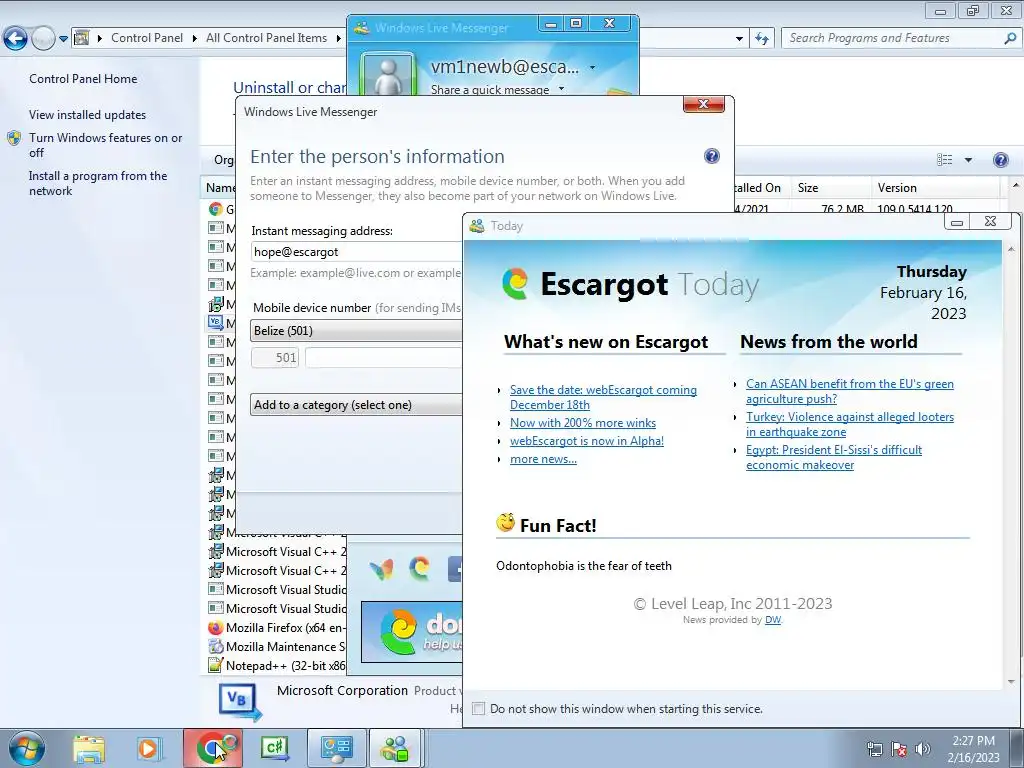
Task: Click the All Control Panel Items breadcrumb
Action: [x=266, y=38]
